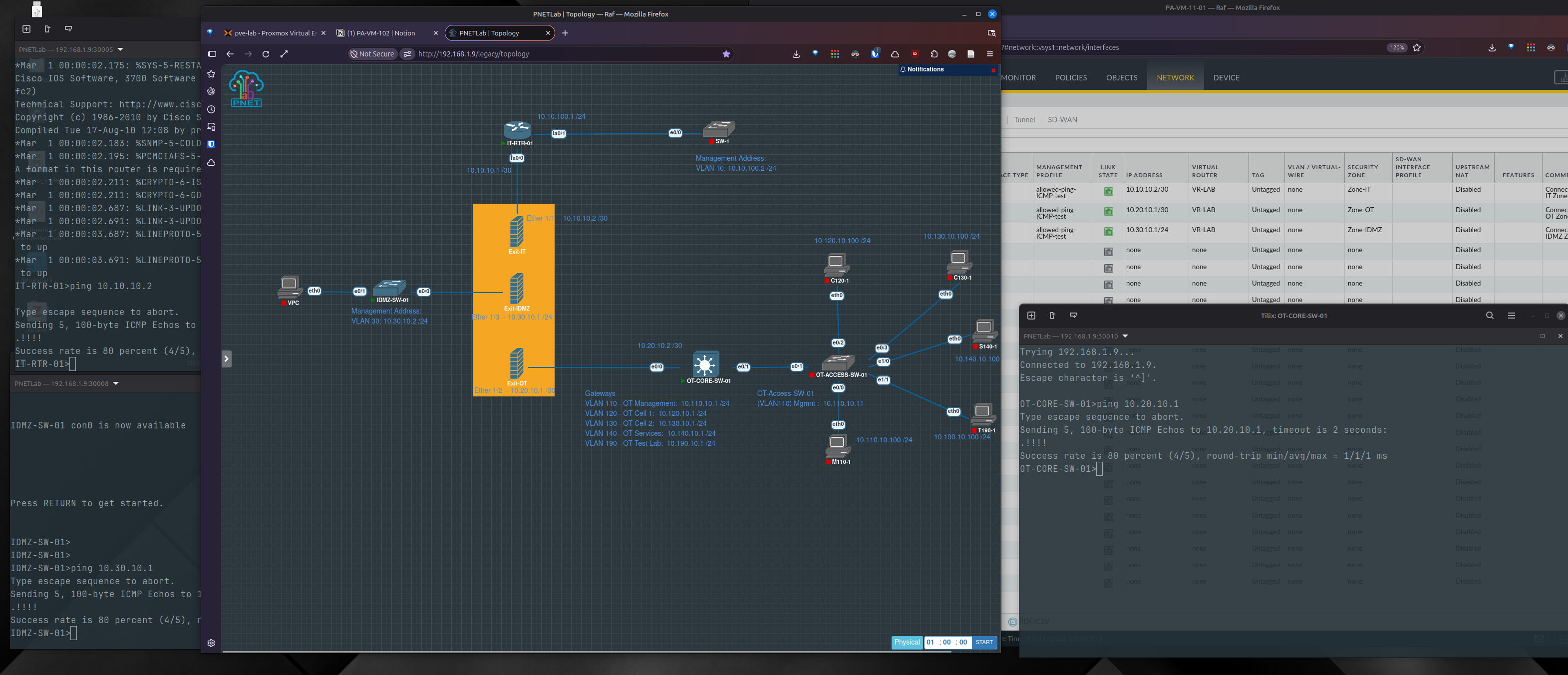Click the Exit-IDMZ firewall icon
Screen dimensions: 1568x675
517,289
